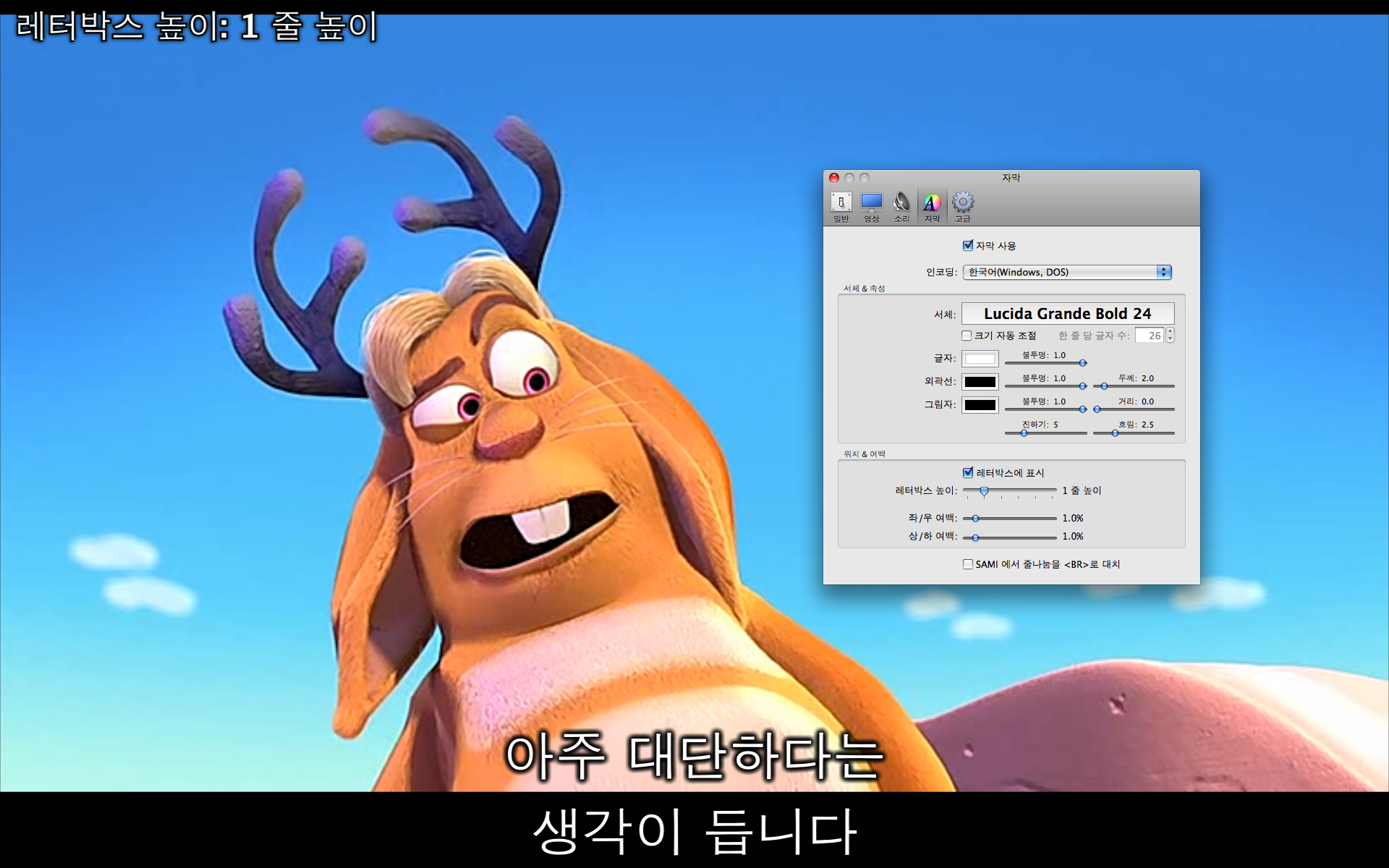Check the SAMI 에서 줄나눔을 <BR>로 대치 option
This screenshot has height=868, width=1389.
968,564
